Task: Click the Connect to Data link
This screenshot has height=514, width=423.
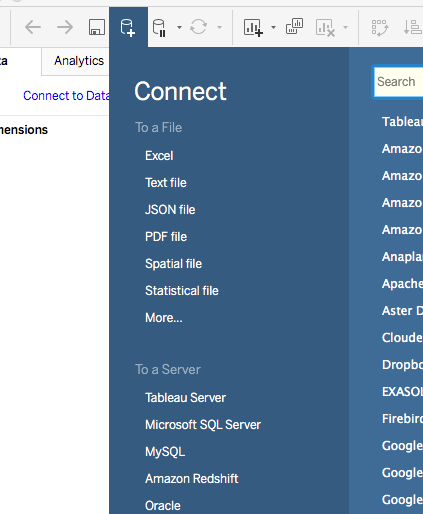Action: tap(66, 96)
